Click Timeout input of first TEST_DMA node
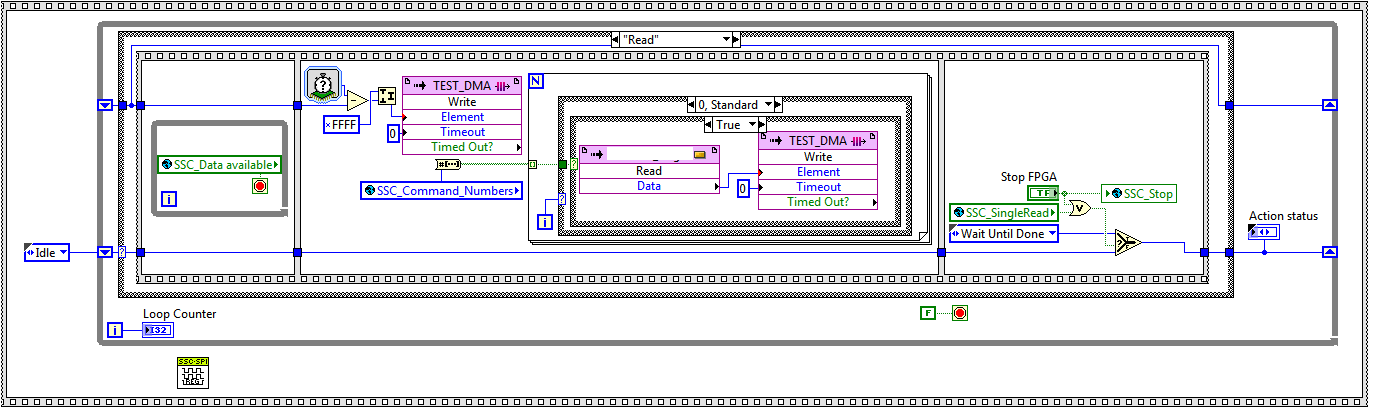Screen dimensions: 1376x414 (461, 132)
